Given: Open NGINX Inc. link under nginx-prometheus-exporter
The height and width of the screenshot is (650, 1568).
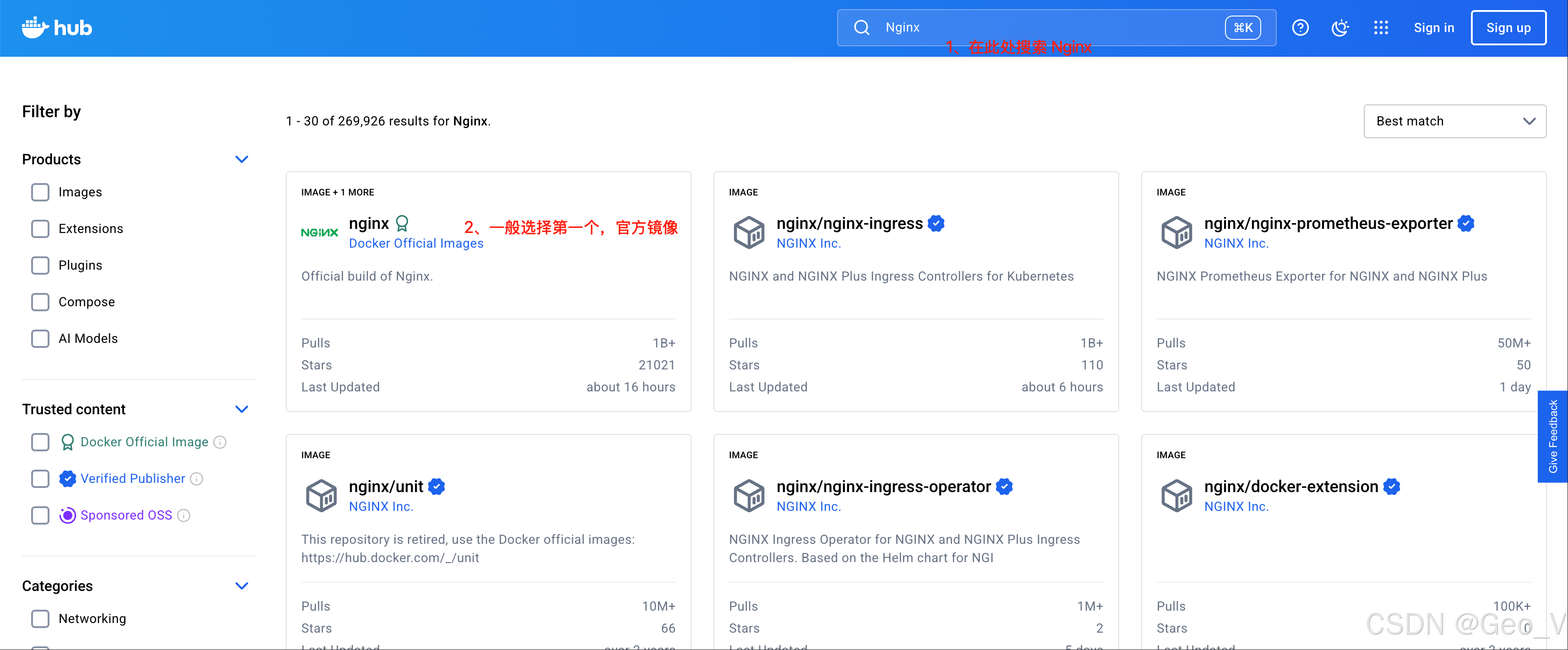Looking at the screenshot, I should (1236, 244).
